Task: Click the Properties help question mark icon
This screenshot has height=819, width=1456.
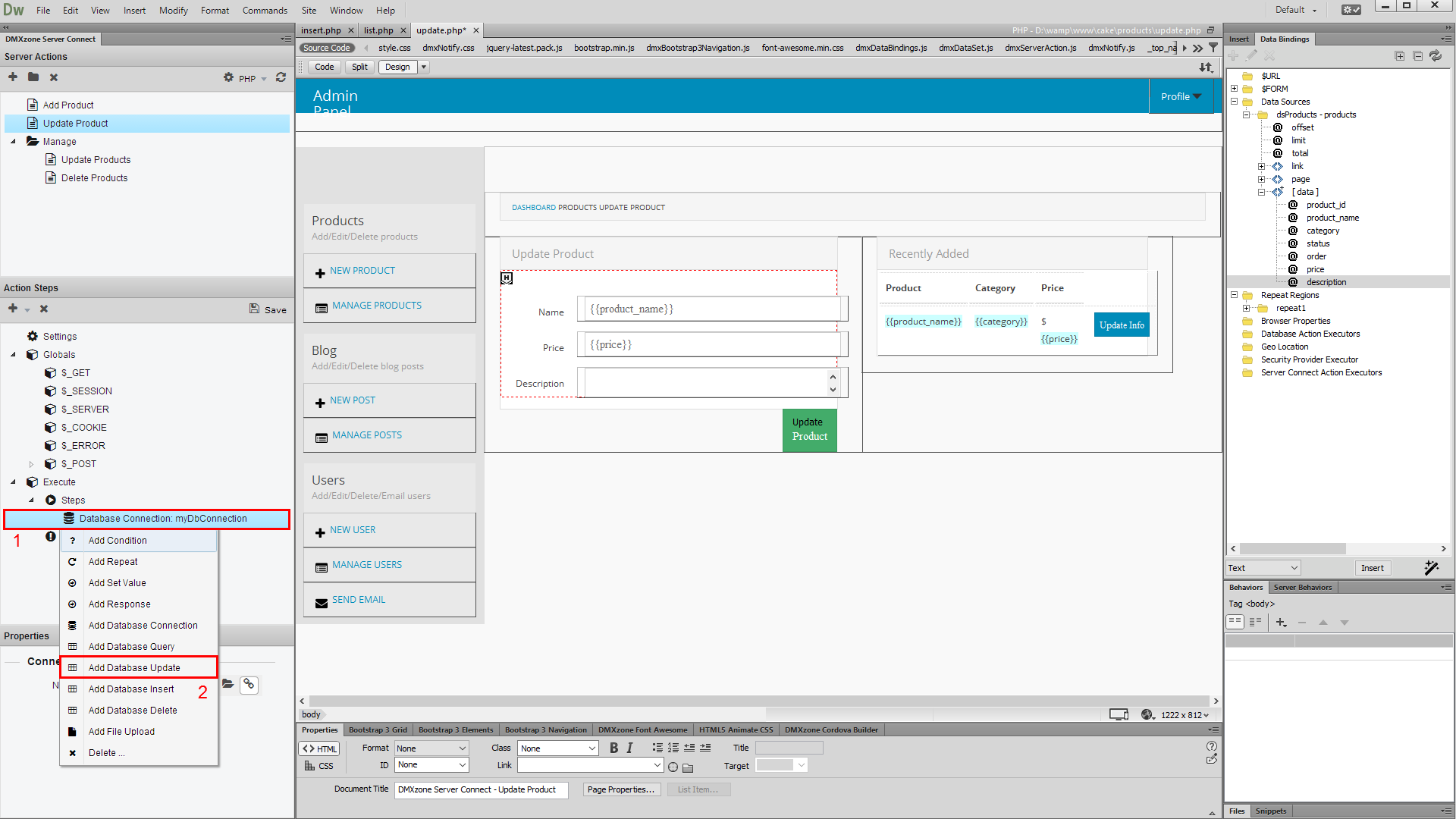Action: coord(1212,746)
